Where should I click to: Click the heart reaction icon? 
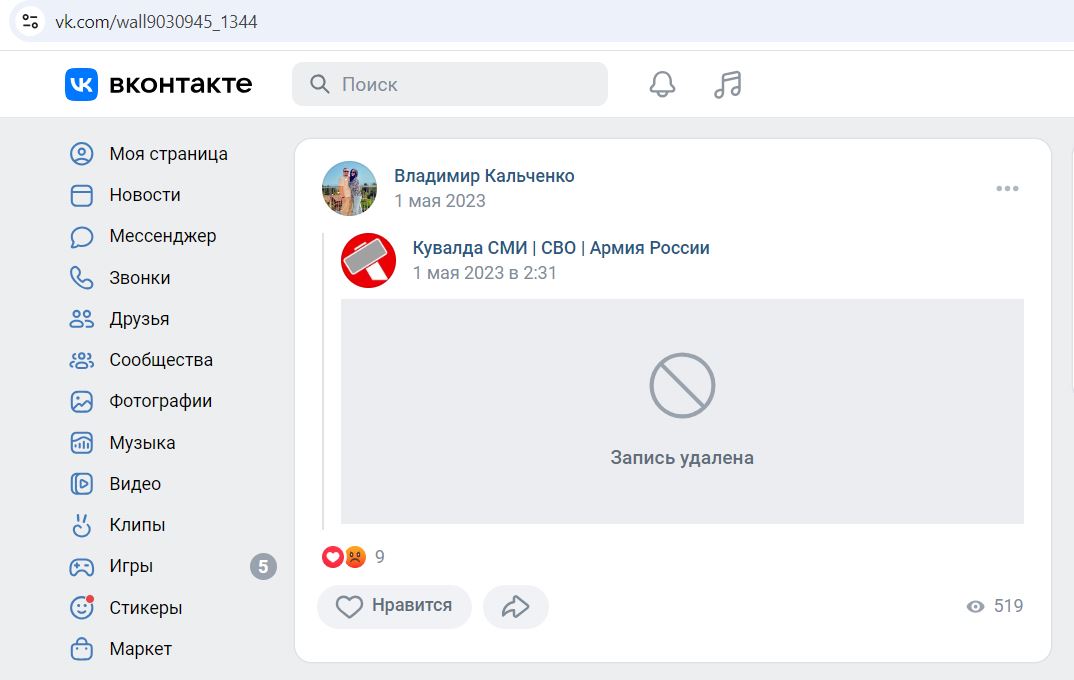[x=333, y=557]
